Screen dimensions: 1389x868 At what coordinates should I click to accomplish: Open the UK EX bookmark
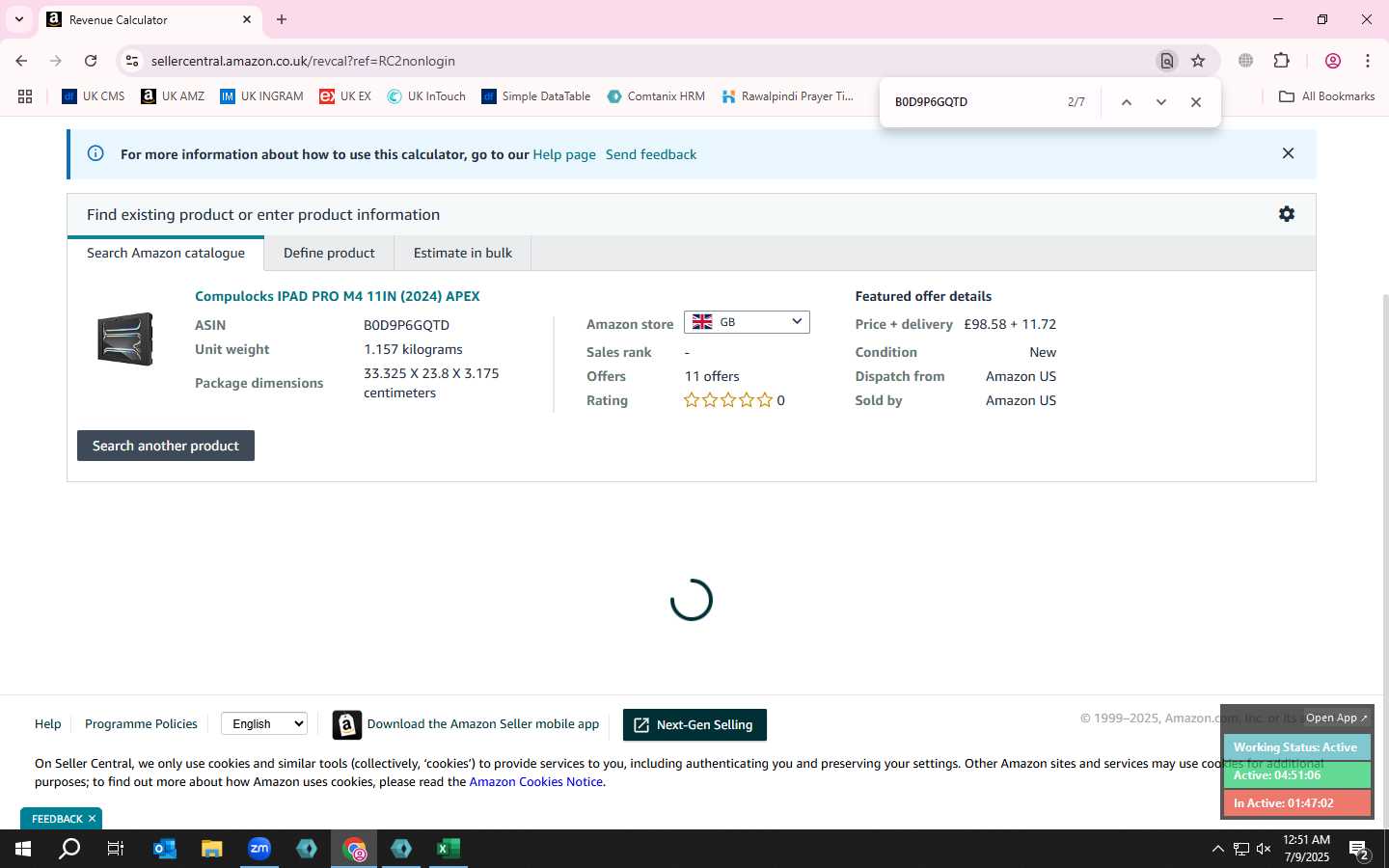coord(345,96)
